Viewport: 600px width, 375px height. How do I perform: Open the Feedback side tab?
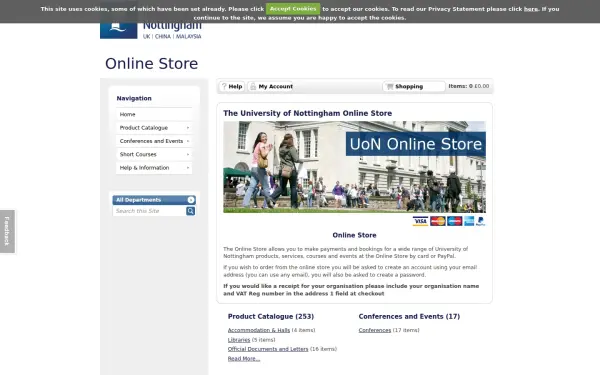7,232
